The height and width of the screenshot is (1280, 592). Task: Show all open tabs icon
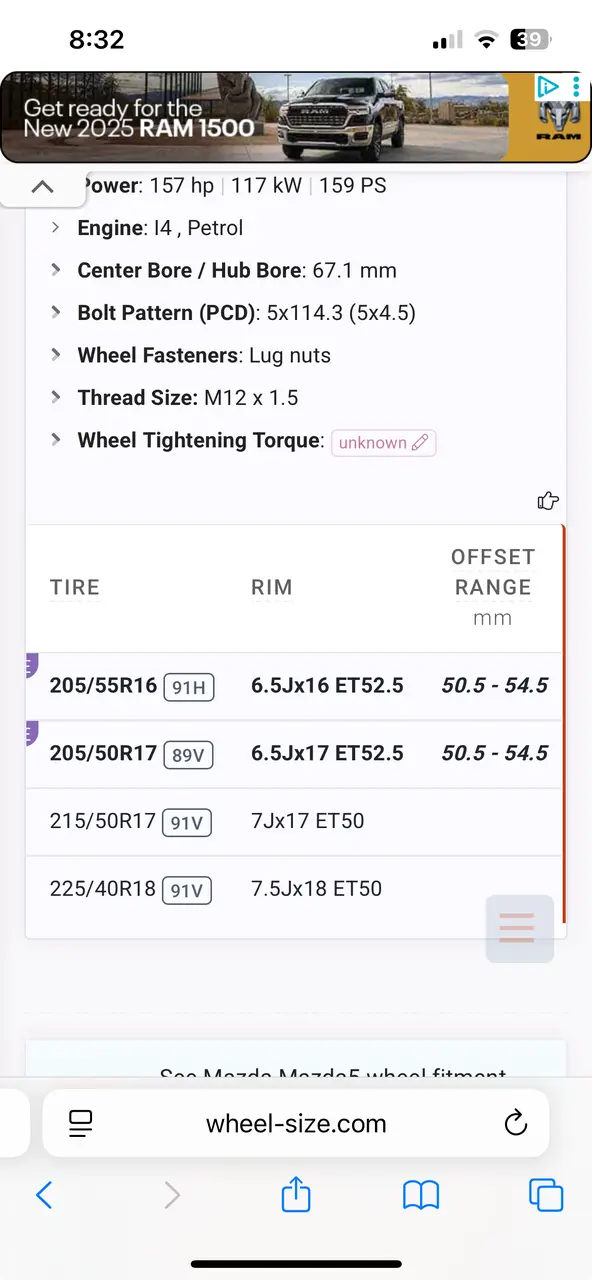tap(546, 1194)
